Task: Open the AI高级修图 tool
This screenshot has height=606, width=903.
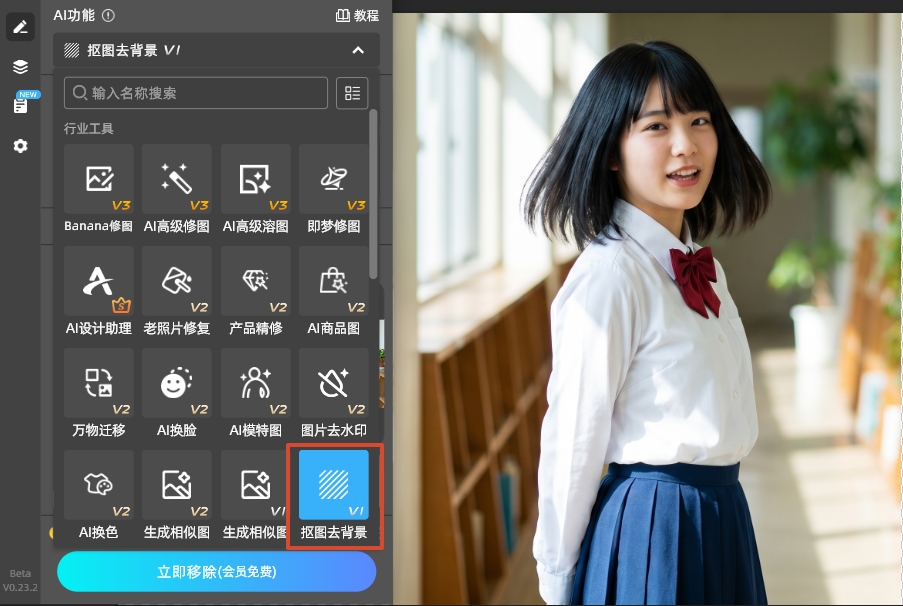Action: click(x=177, y=188)
